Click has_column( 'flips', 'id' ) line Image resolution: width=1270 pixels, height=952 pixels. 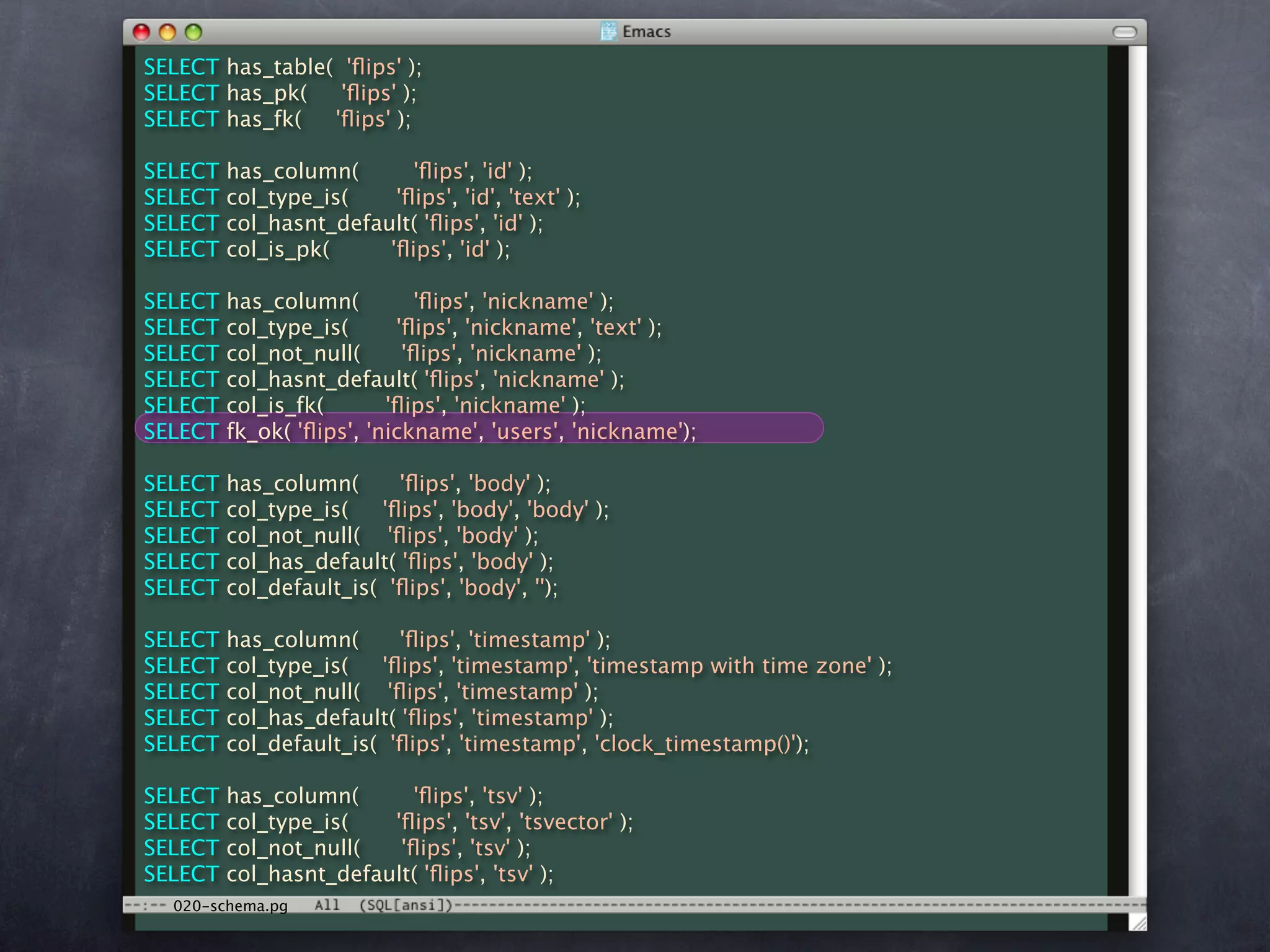[x=338, y=171]
